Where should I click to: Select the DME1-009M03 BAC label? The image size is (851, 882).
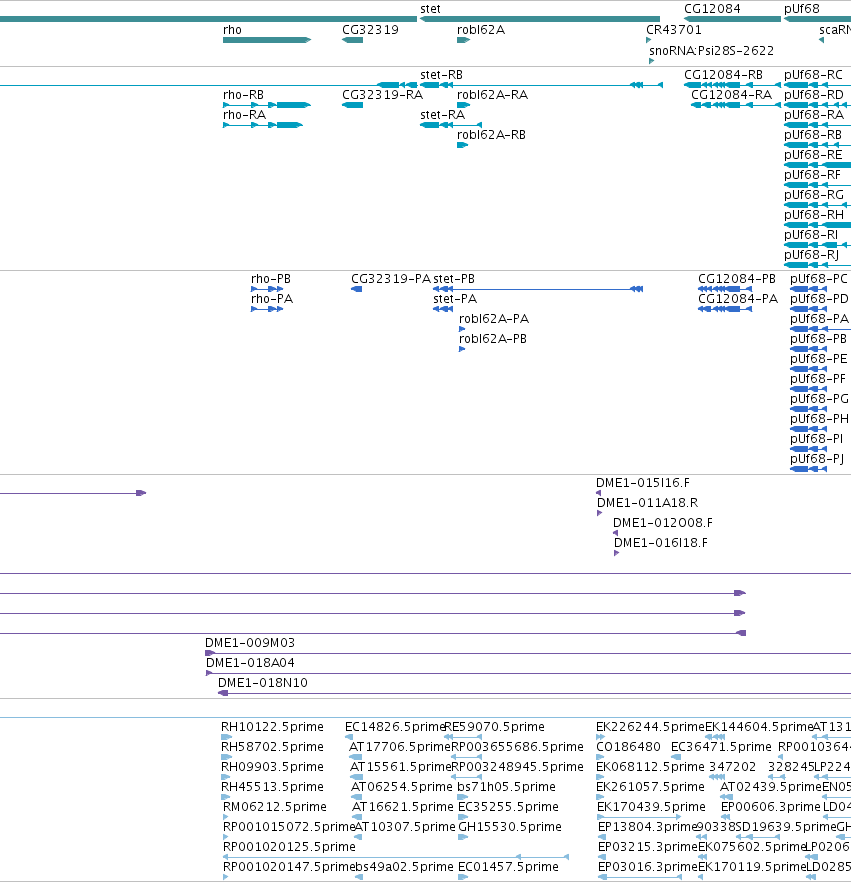tap(250, 643)
